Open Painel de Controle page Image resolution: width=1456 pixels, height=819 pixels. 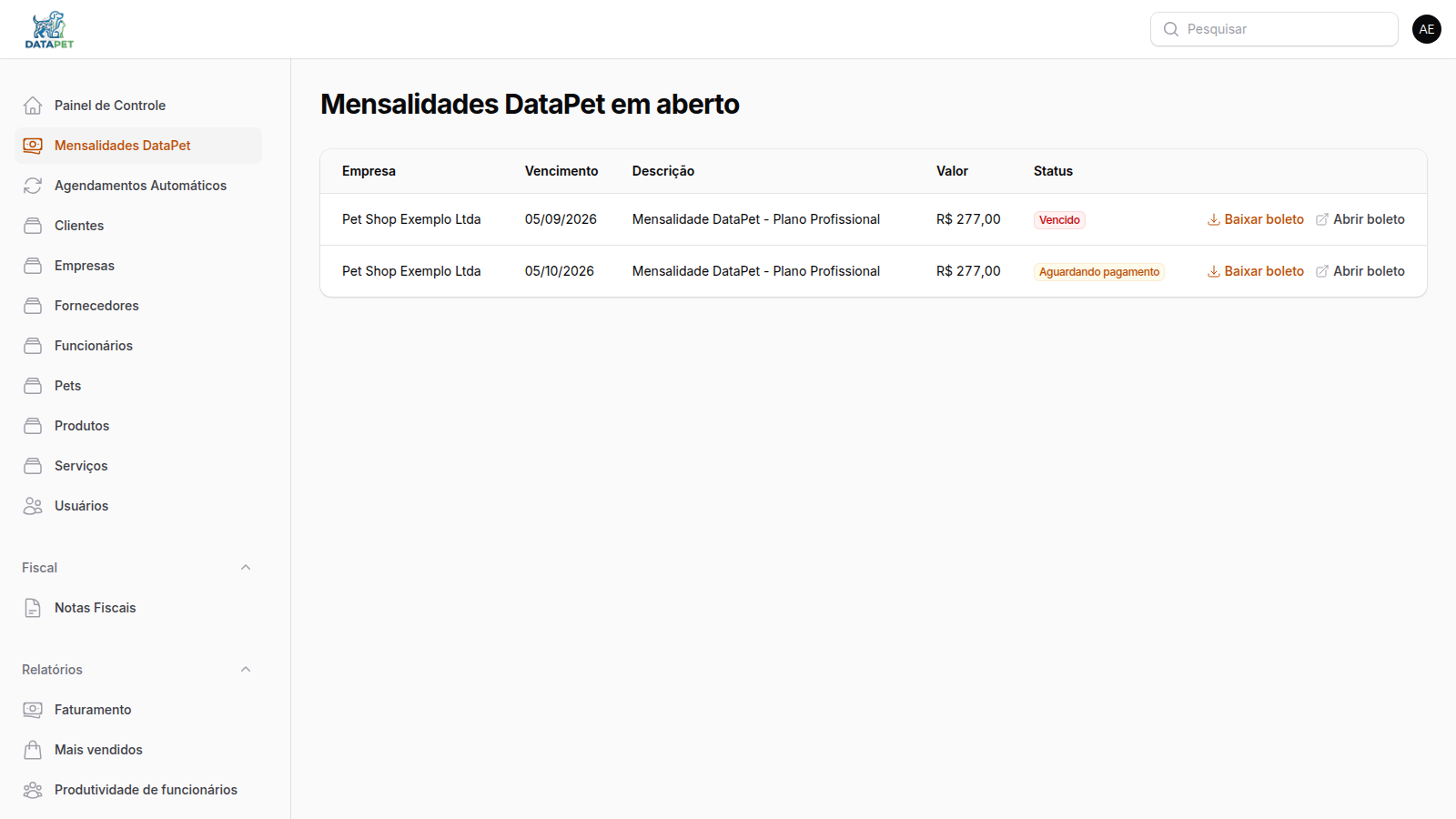[x=138, y=106]
